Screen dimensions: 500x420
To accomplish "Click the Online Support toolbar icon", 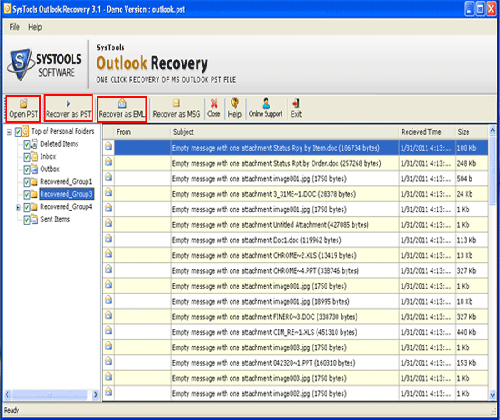I will [x=266, y=103].
